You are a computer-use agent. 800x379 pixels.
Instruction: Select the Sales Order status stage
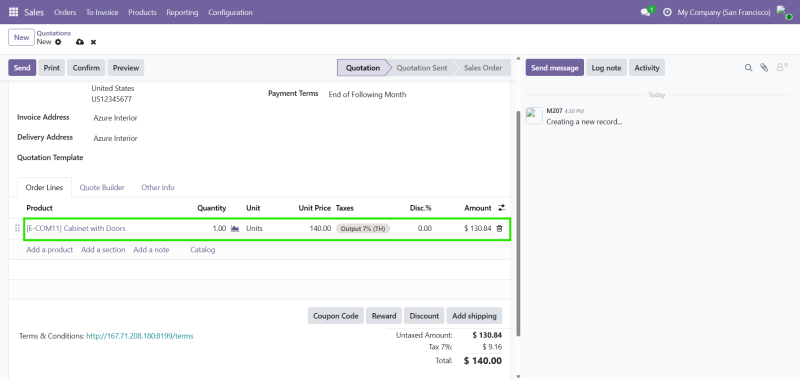pyautogui.click(x=483, y=67)
